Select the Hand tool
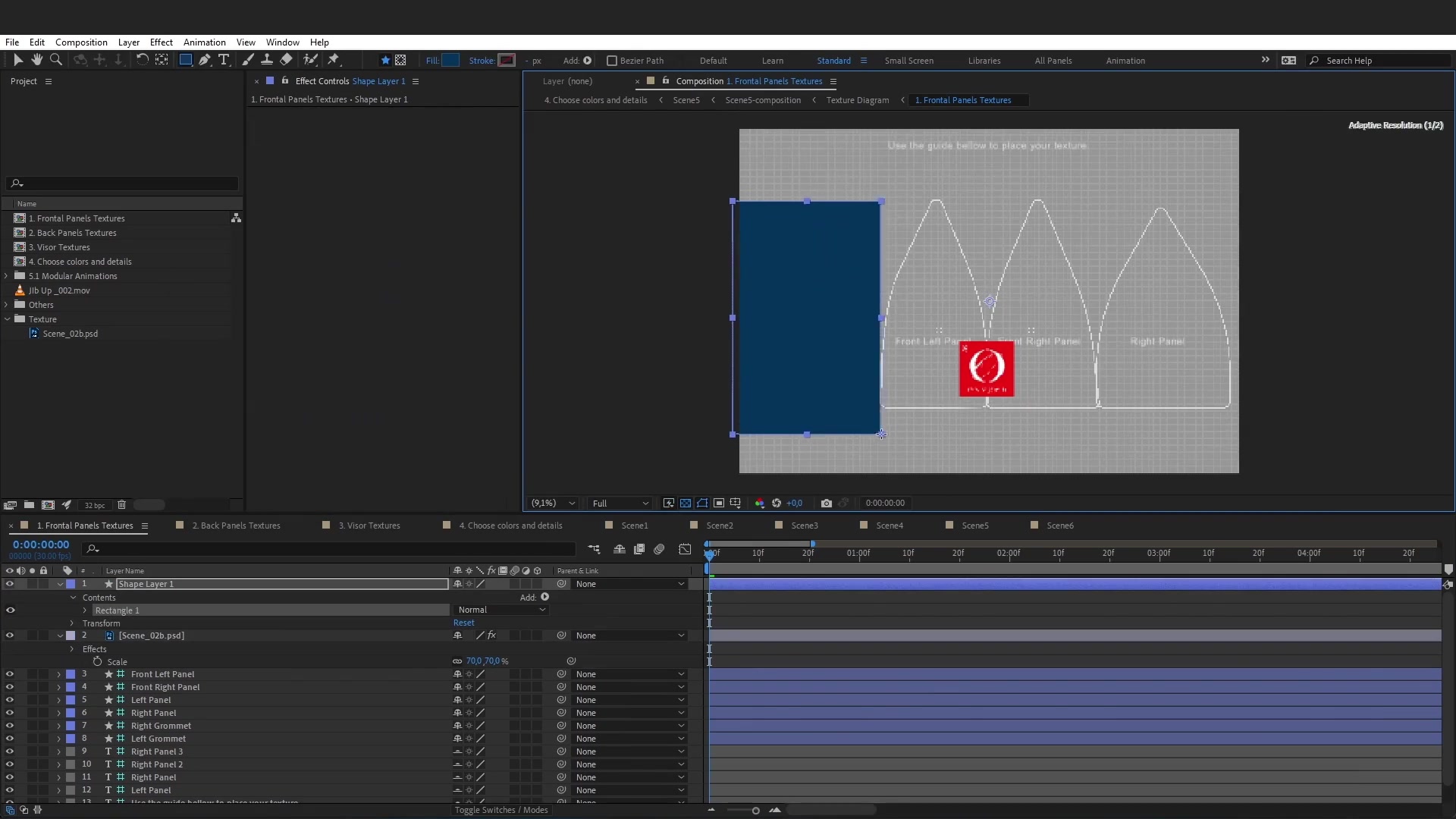The image size is (1456, 819). coord(36,60)
